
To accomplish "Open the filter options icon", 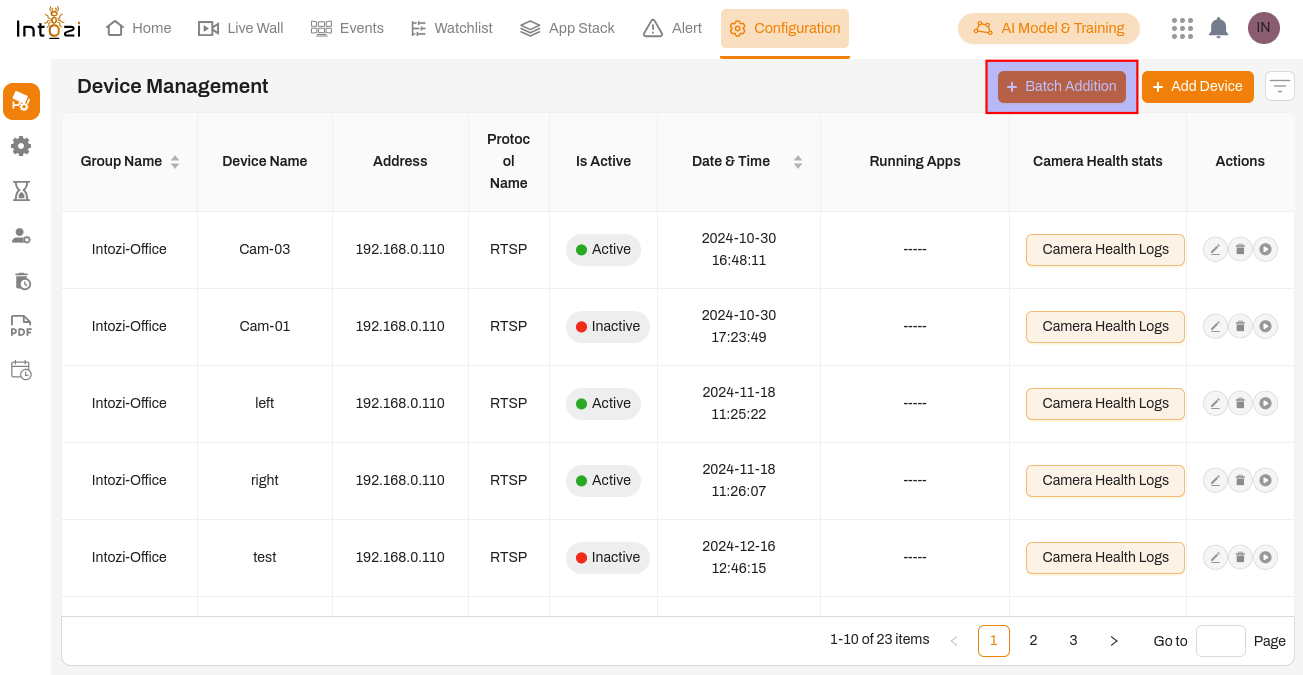I will coord(1279,86).
